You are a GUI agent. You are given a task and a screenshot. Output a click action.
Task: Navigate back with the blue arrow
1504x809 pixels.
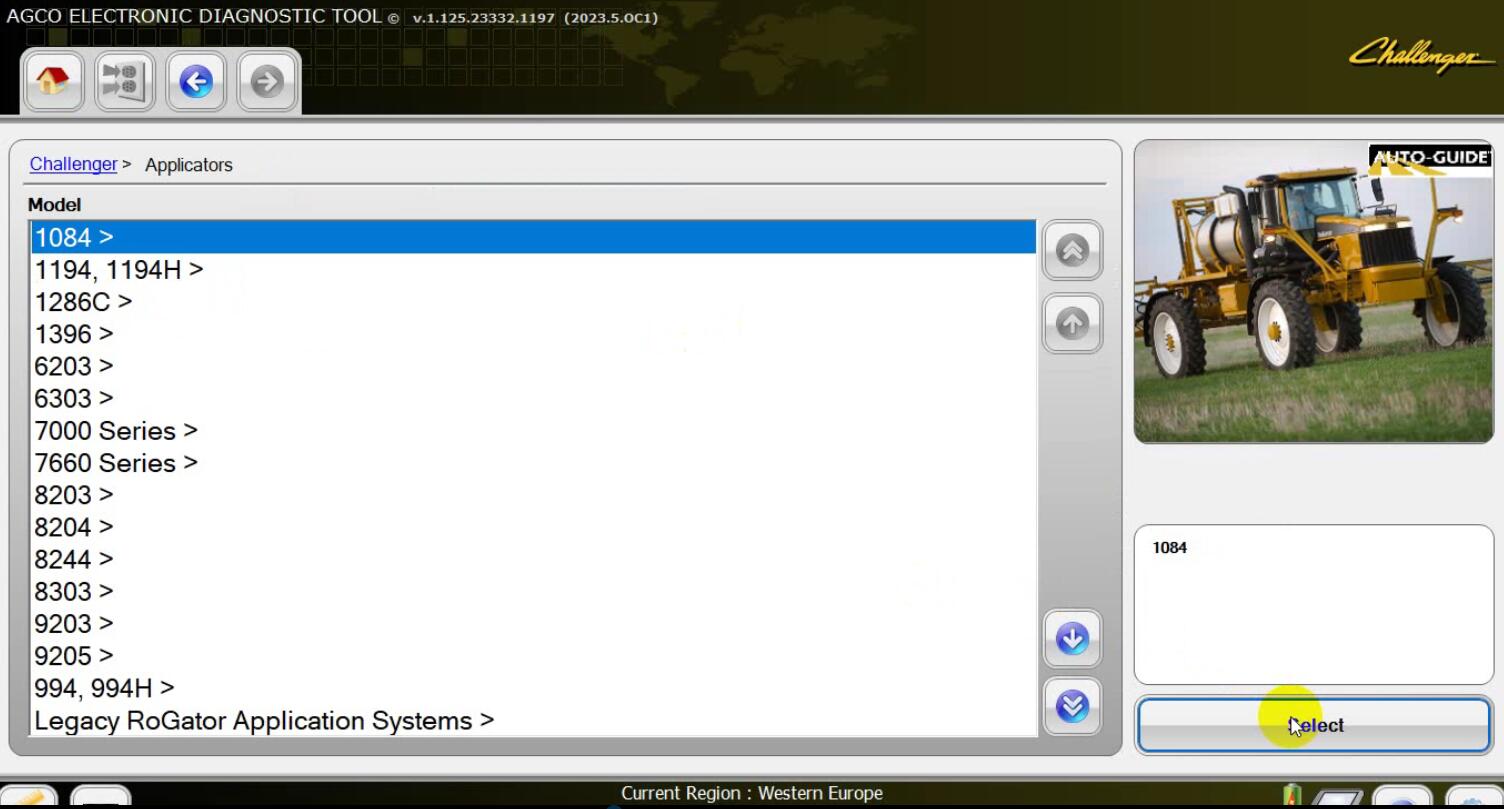tap(197, 81)
